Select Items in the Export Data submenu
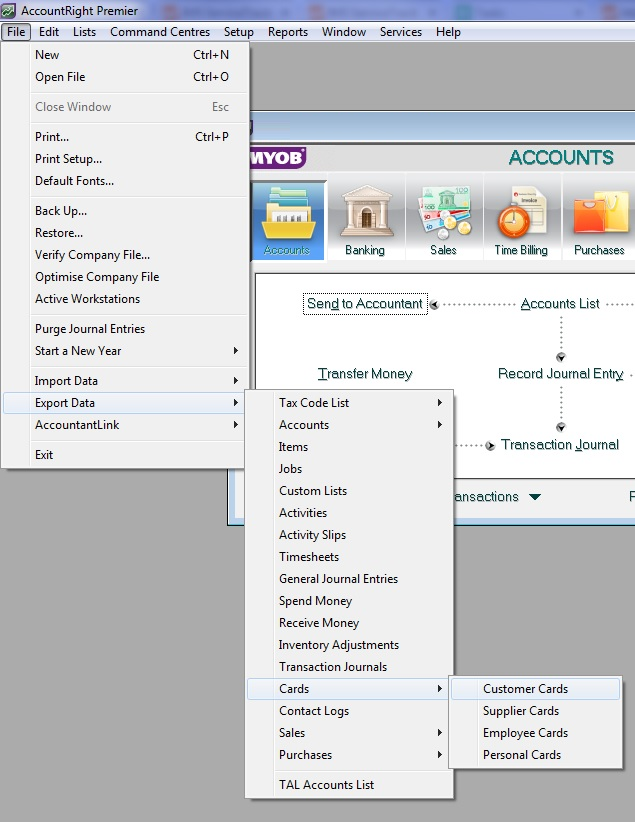Viewport: 635px width, 822px height. pyautogui.click(x=349, y=447)
